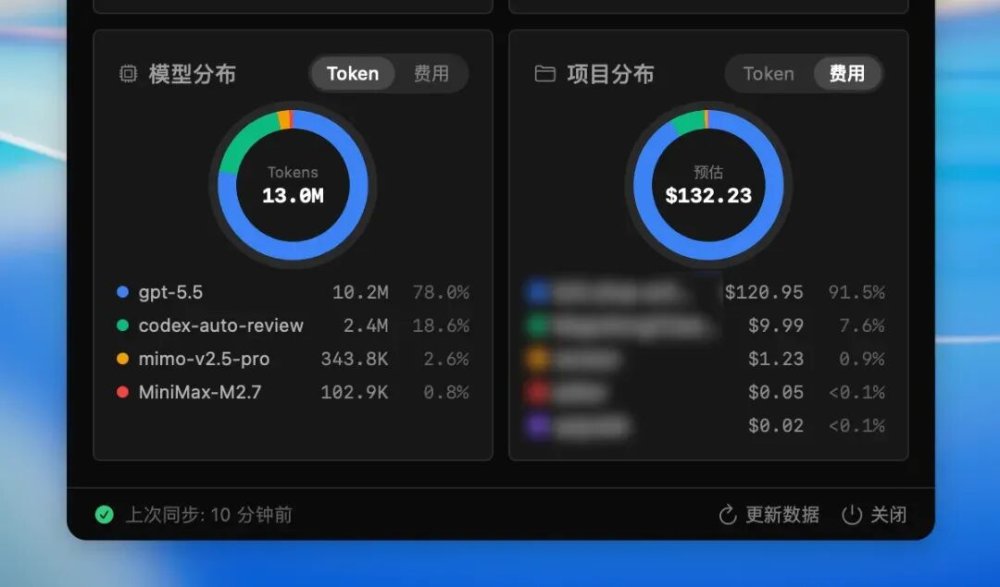Click the 模型分布 panel title
Viewport: 1000px width, 587px height.
click(x=193, y=74)
